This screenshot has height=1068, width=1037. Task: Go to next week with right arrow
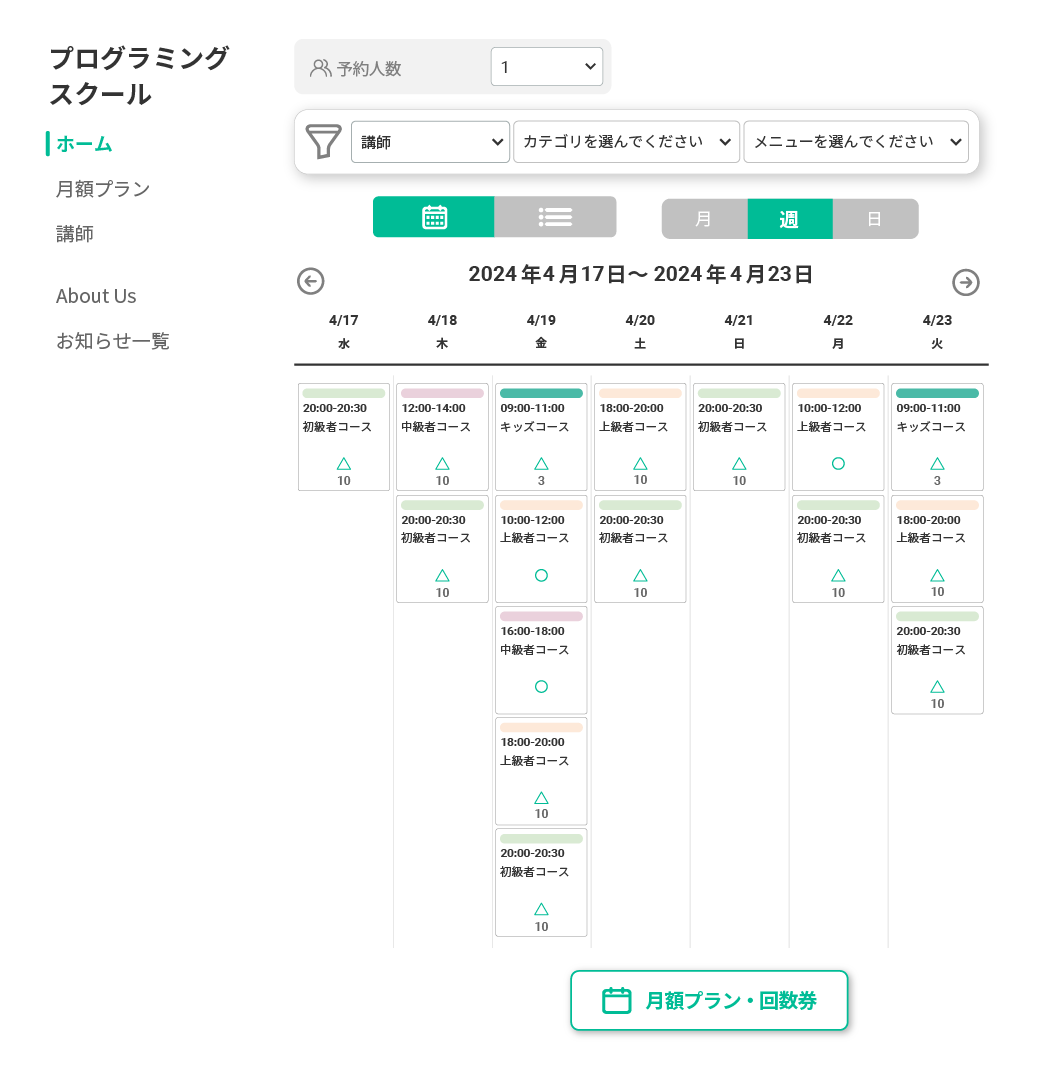click(965, 282)
